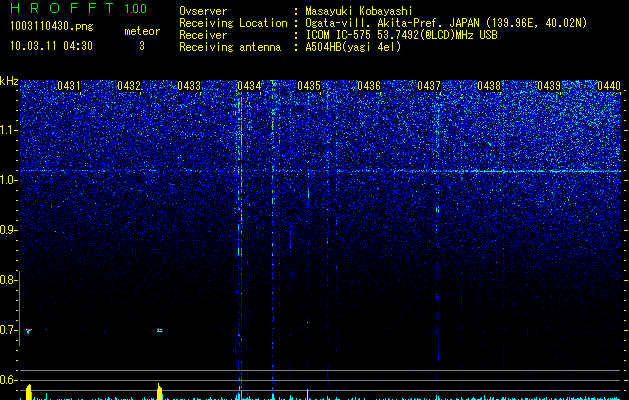Screen dimensions: 629x400
Task: Click the version number 1.0.0
Action: 136,9
